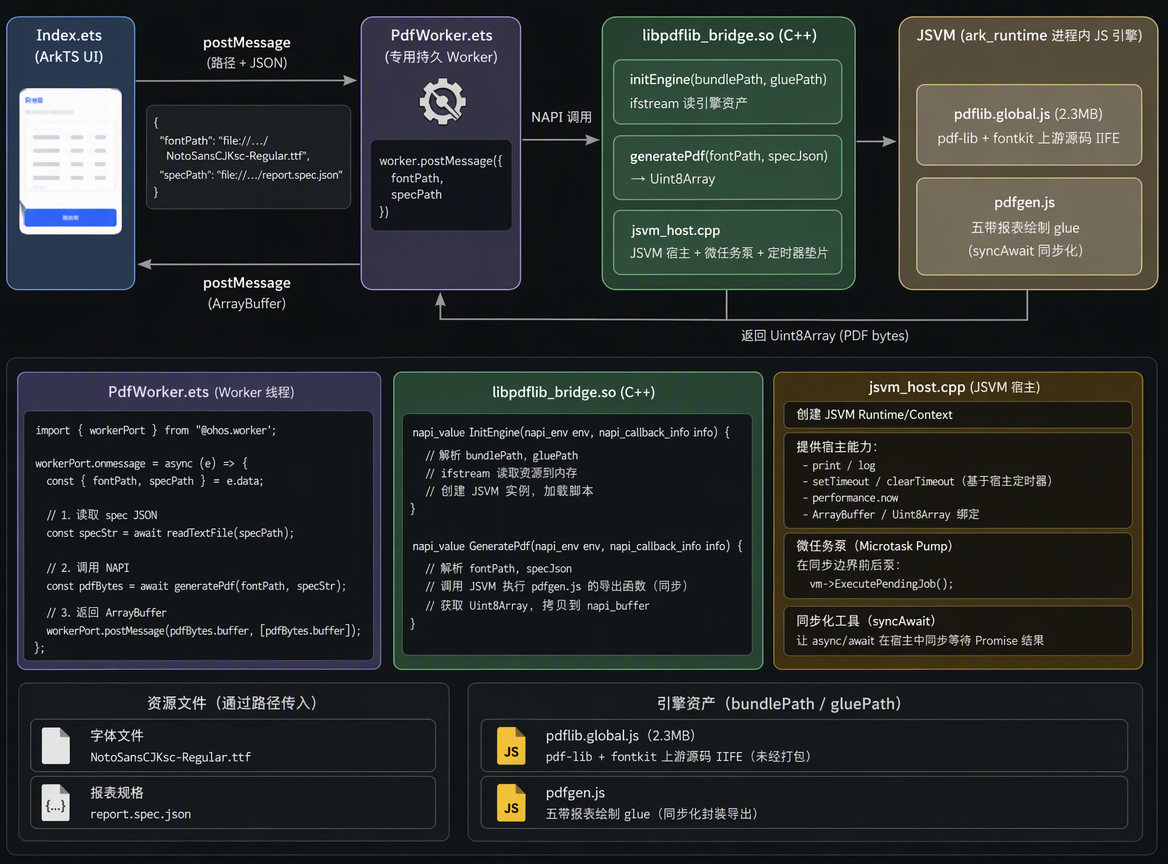This screenshot has width=1168, height=864.
Task: Click the "返回 Uint8Array (PDF bytes)" label
Action: coord(825,335)
